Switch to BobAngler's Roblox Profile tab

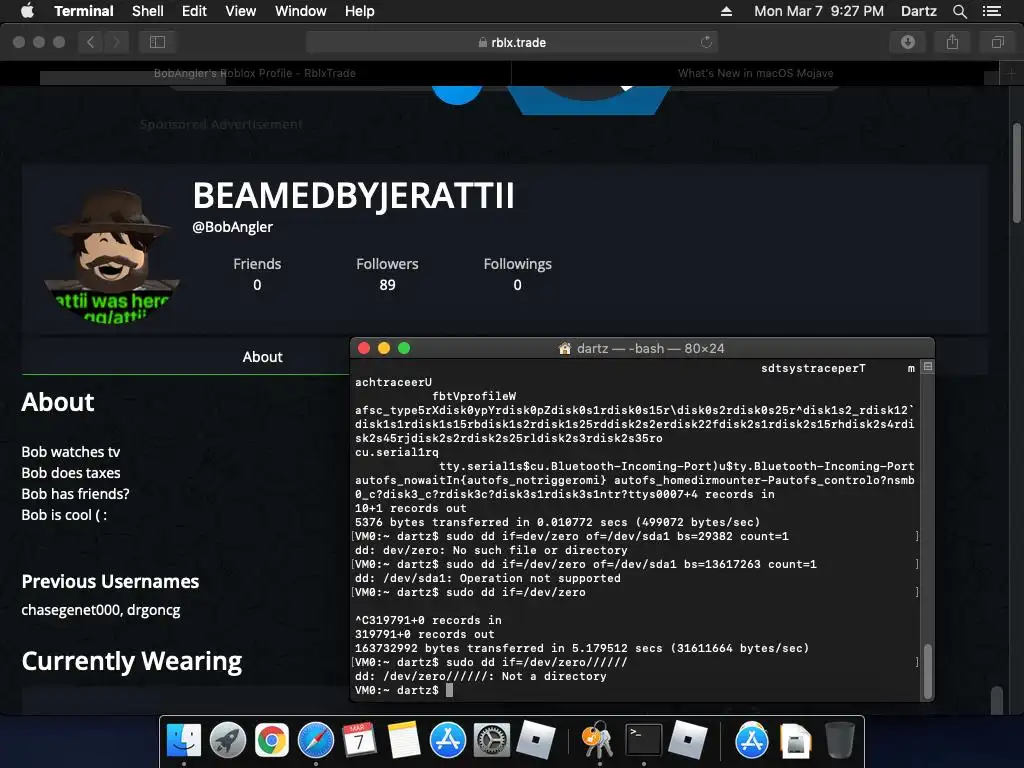point(255,73)
